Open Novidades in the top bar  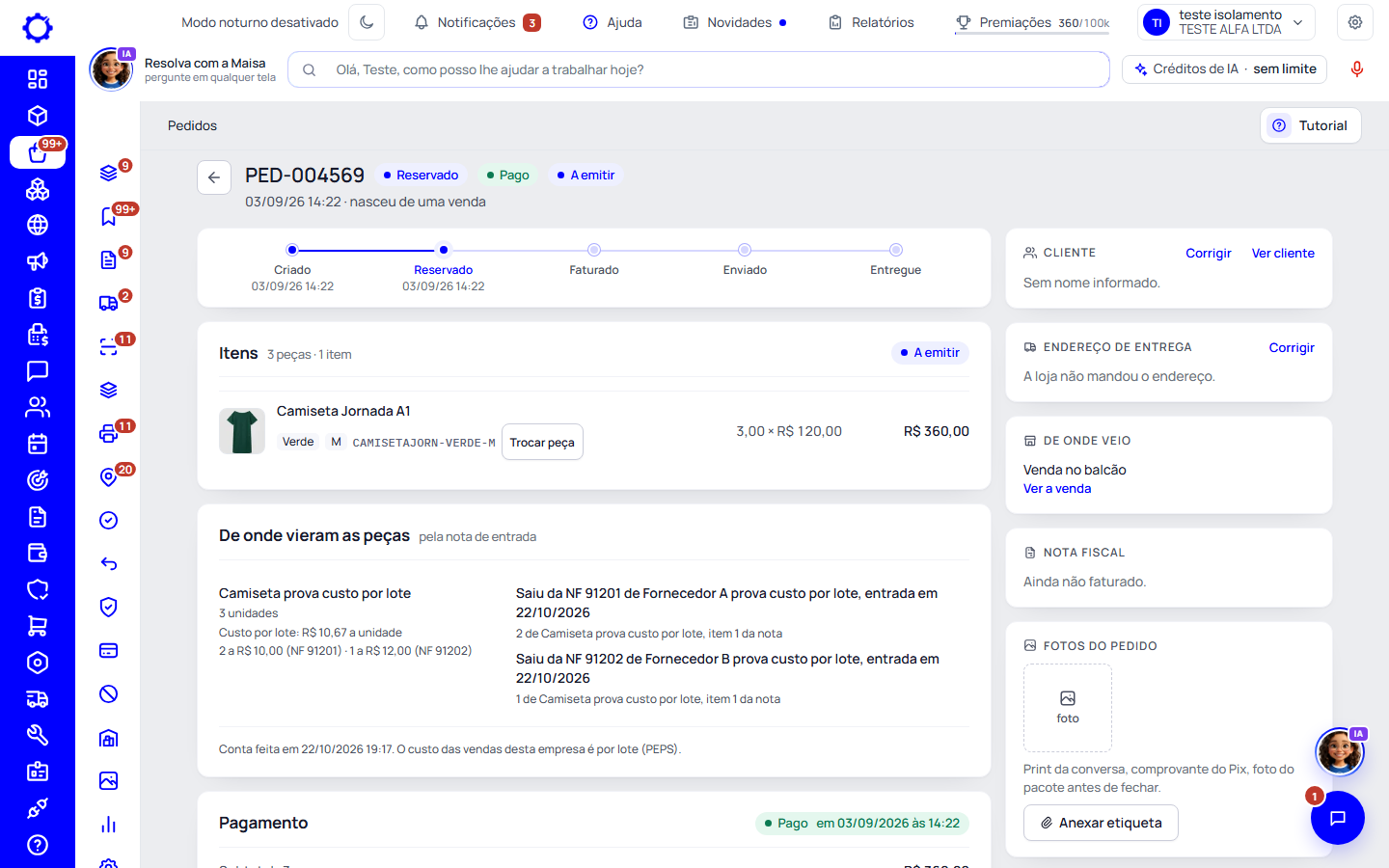click(735, 22)
